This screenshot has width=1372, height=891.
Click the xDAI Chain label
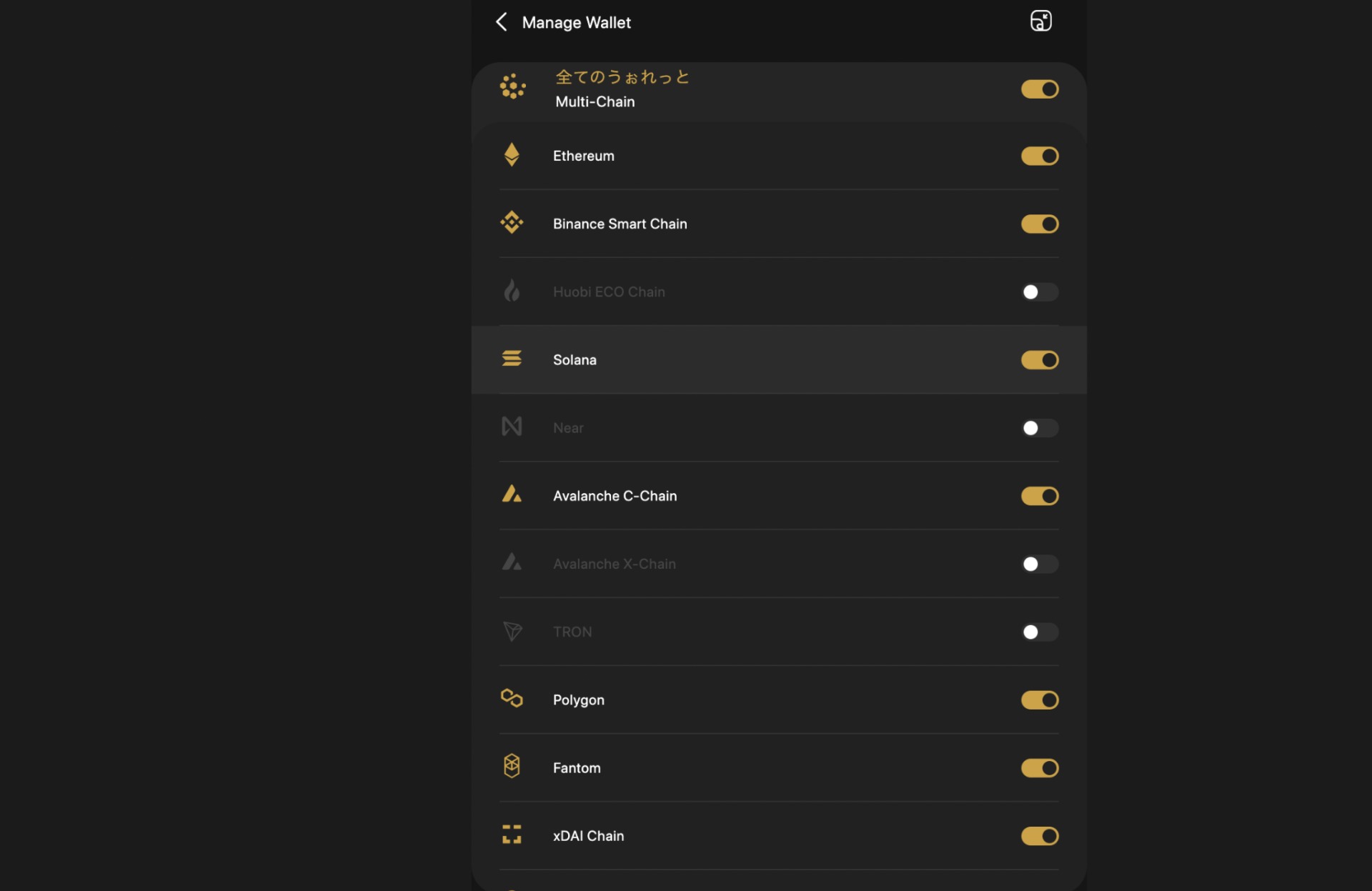(588, 836)
